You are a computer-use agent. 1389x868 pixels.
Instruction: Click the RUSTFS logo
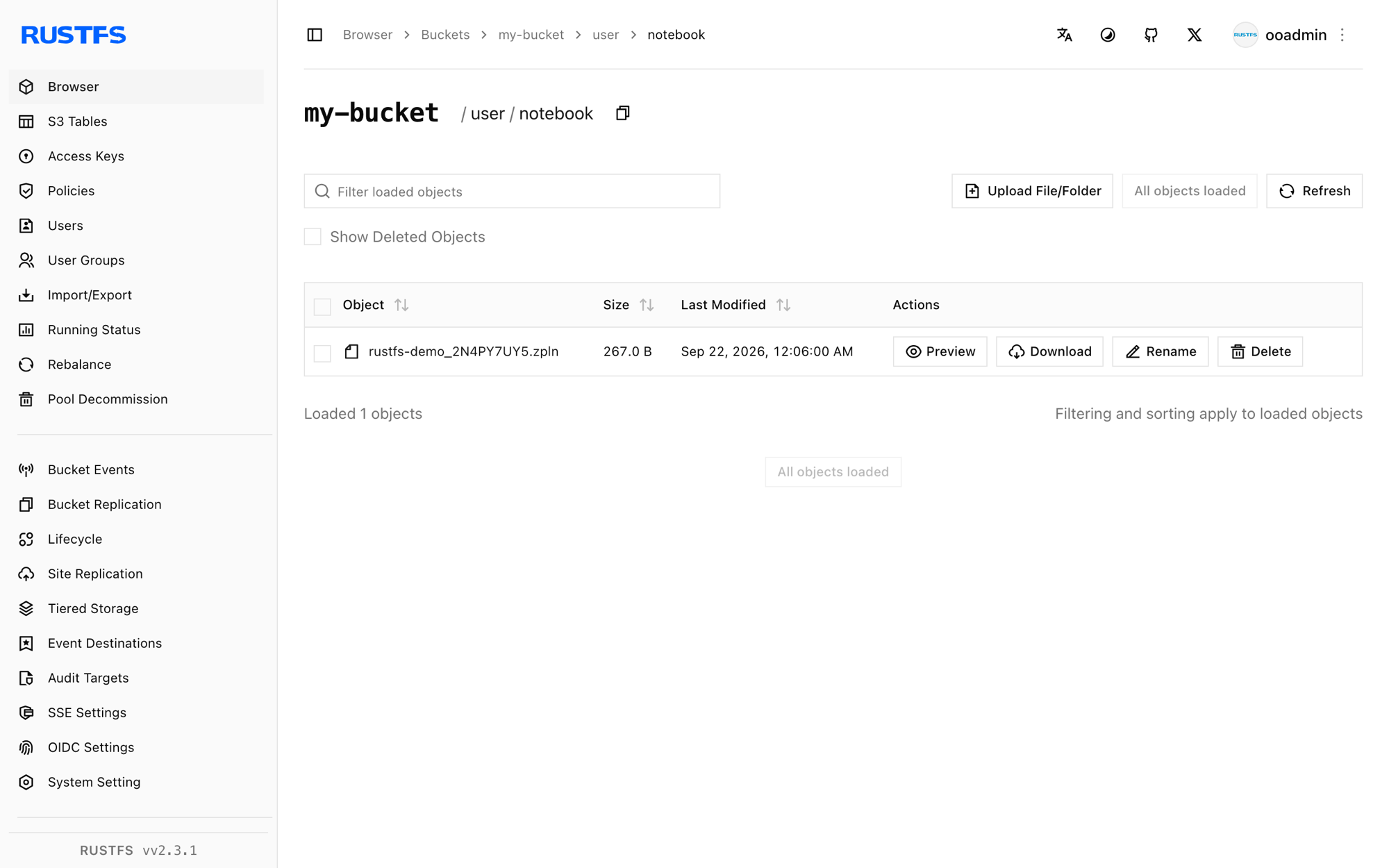(74, 35)
